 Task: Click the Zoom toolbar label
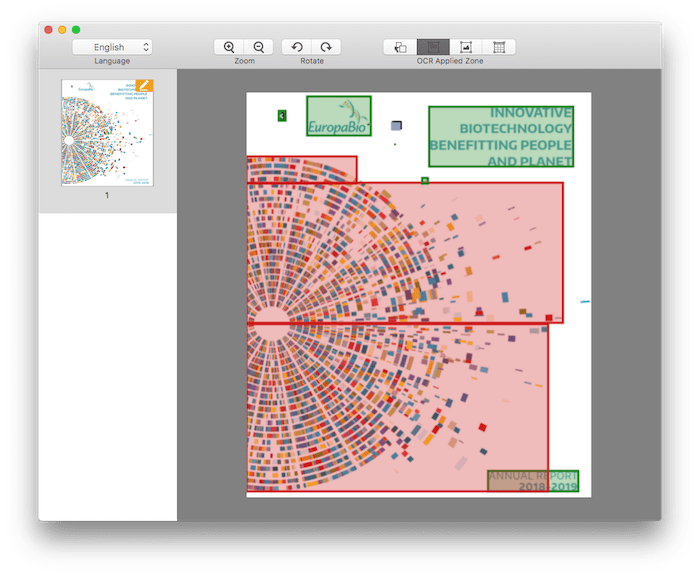244,61
